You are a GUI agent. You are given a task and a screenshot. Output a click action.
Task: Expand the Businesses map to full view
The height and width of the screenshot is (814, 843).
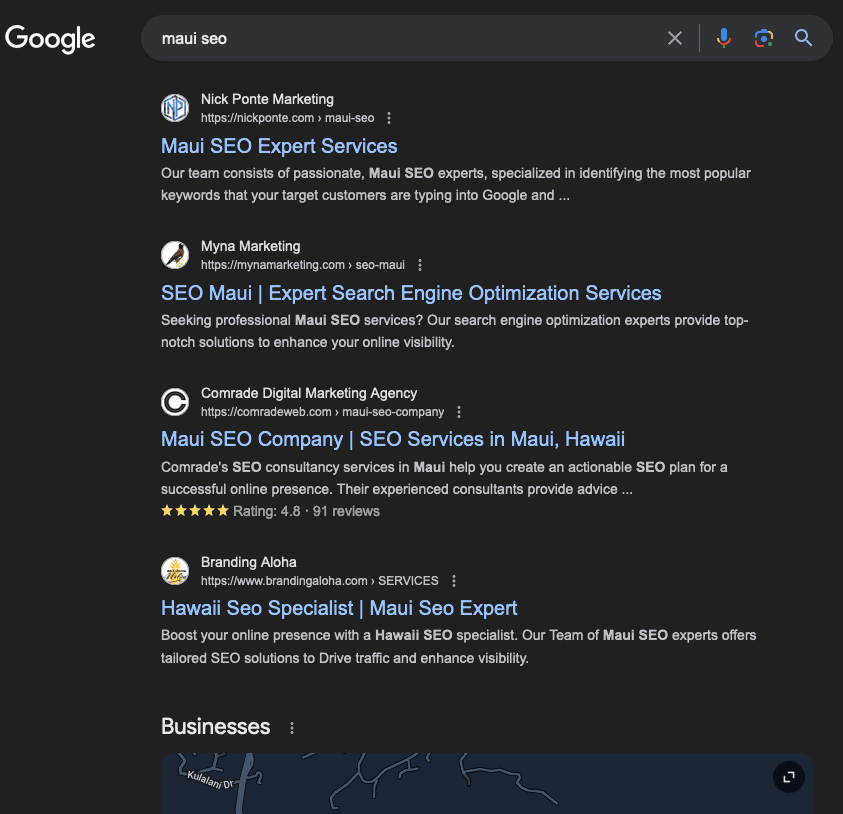[x=789, y=777]
